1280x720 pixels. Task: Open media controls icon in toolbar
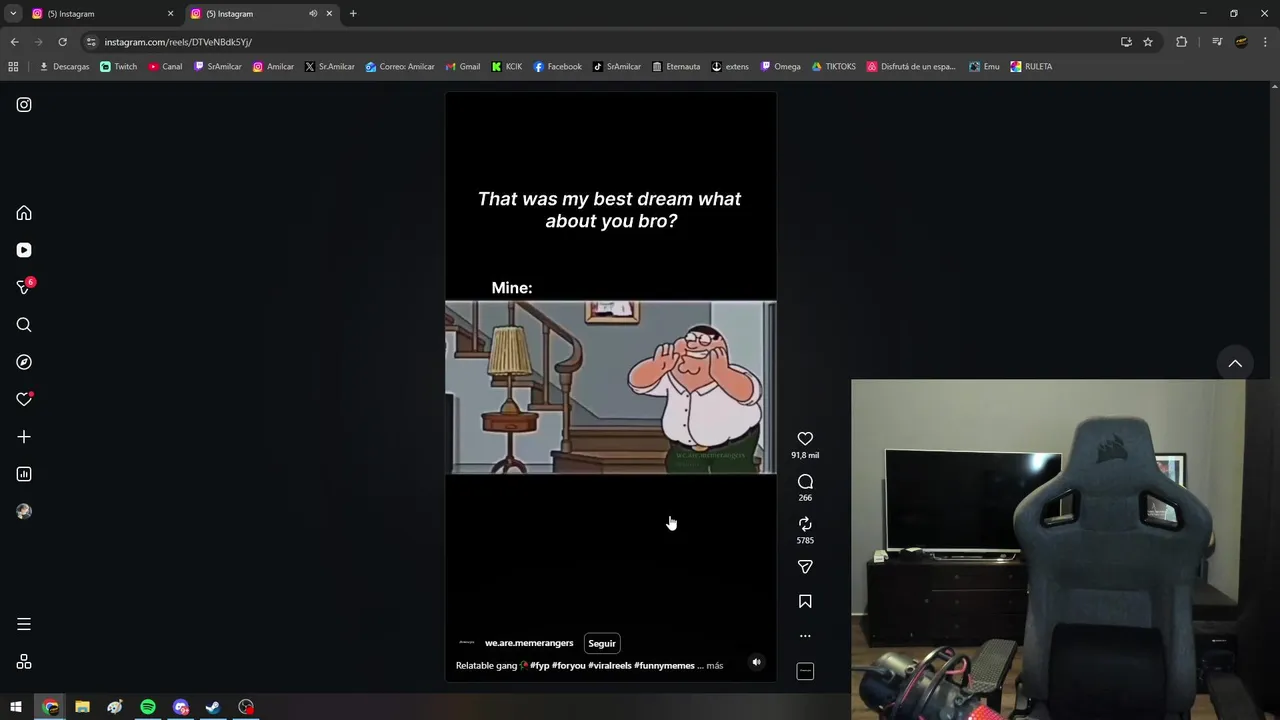(x=1217, y=42)
